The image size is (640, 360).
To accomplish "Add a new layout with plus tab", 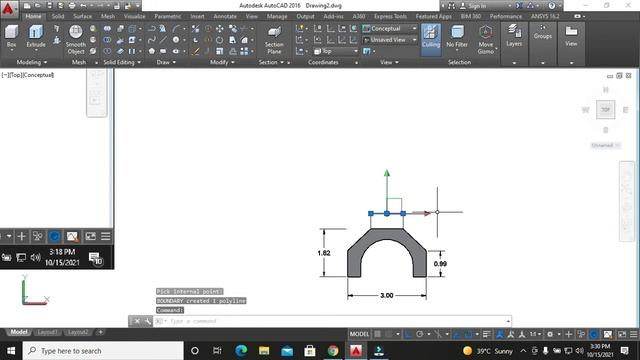I will point(100,332).
